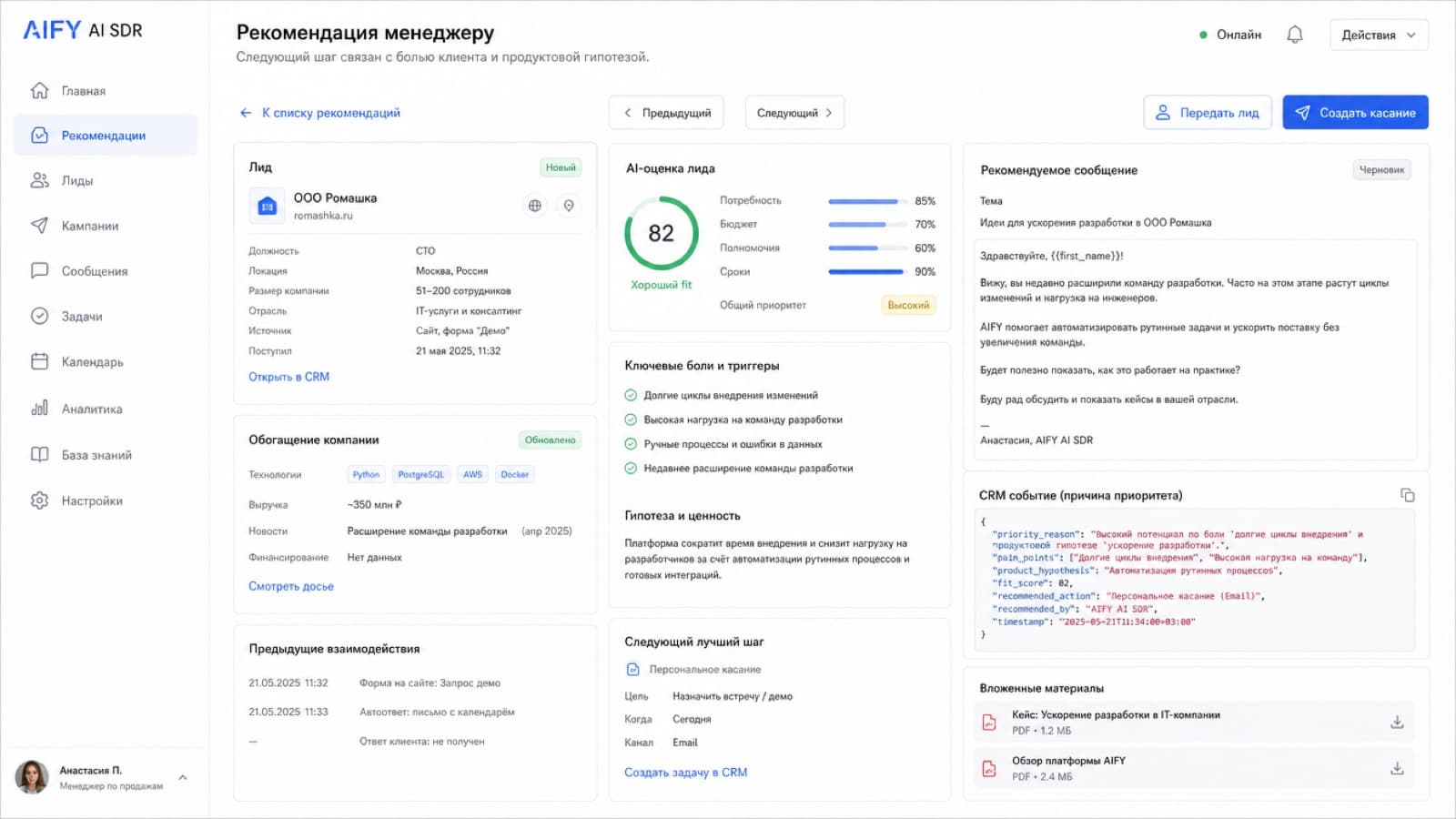Follow the Открыть в CRM link

289,377
